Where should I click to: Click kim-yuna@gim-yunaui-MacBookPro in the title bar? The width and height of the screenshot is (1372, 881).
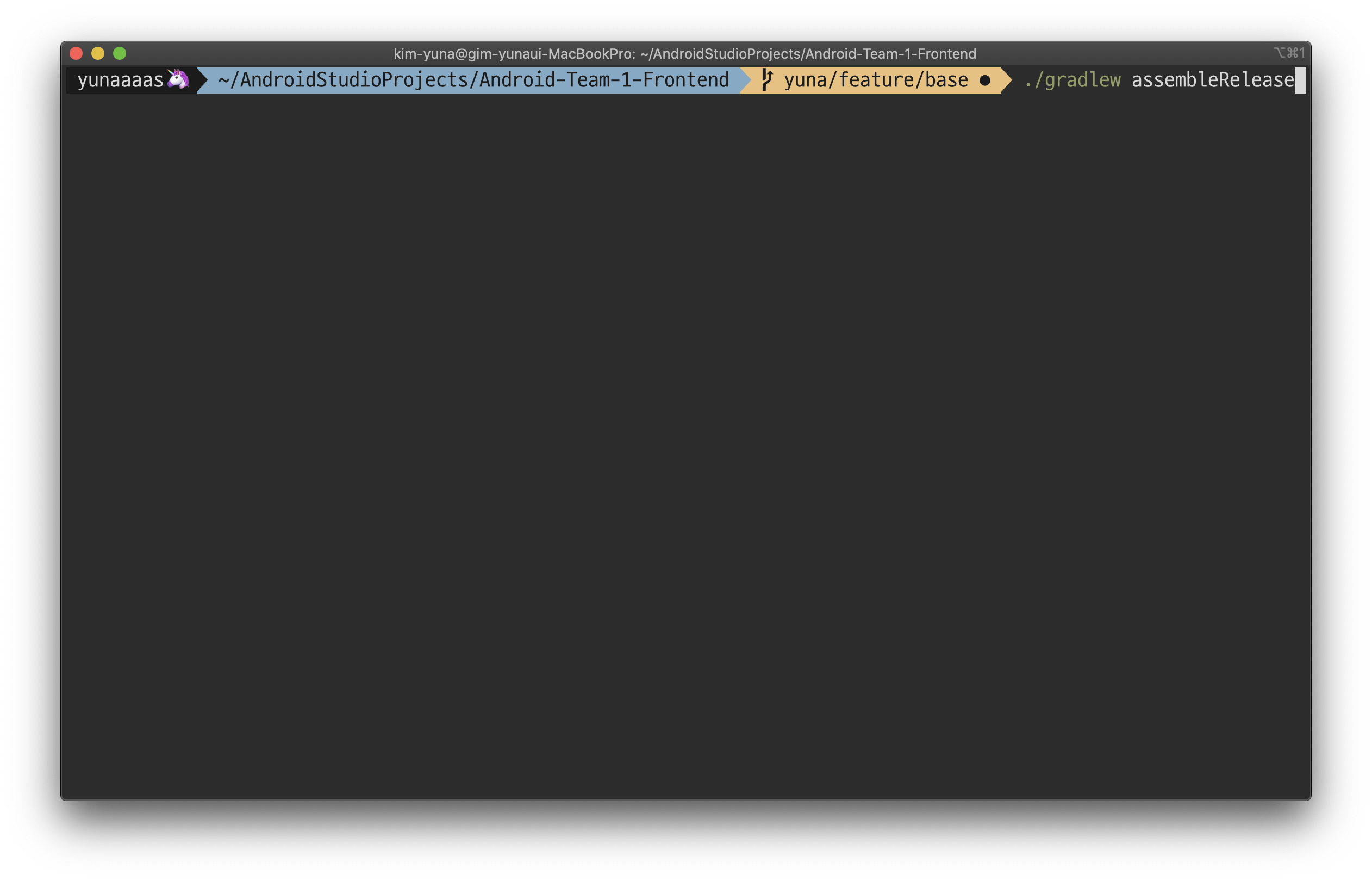(x=514, y=54)
